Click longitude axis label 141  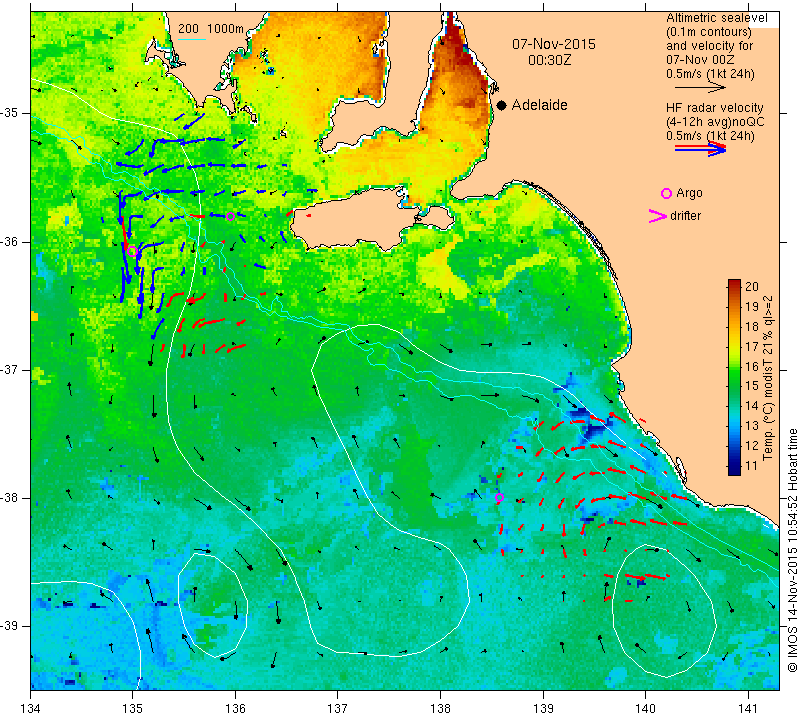tap(748, 709)
